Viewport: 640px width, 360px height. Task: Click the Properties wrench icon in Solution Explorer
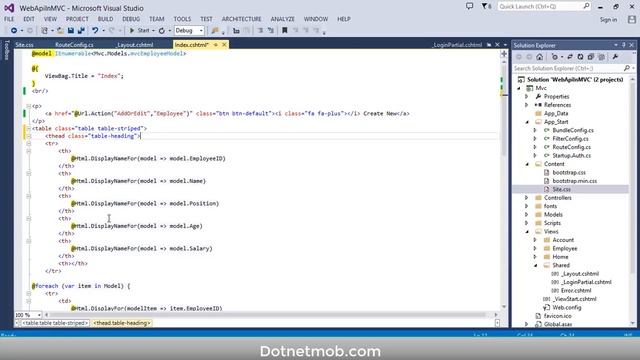tap(616, 57)
